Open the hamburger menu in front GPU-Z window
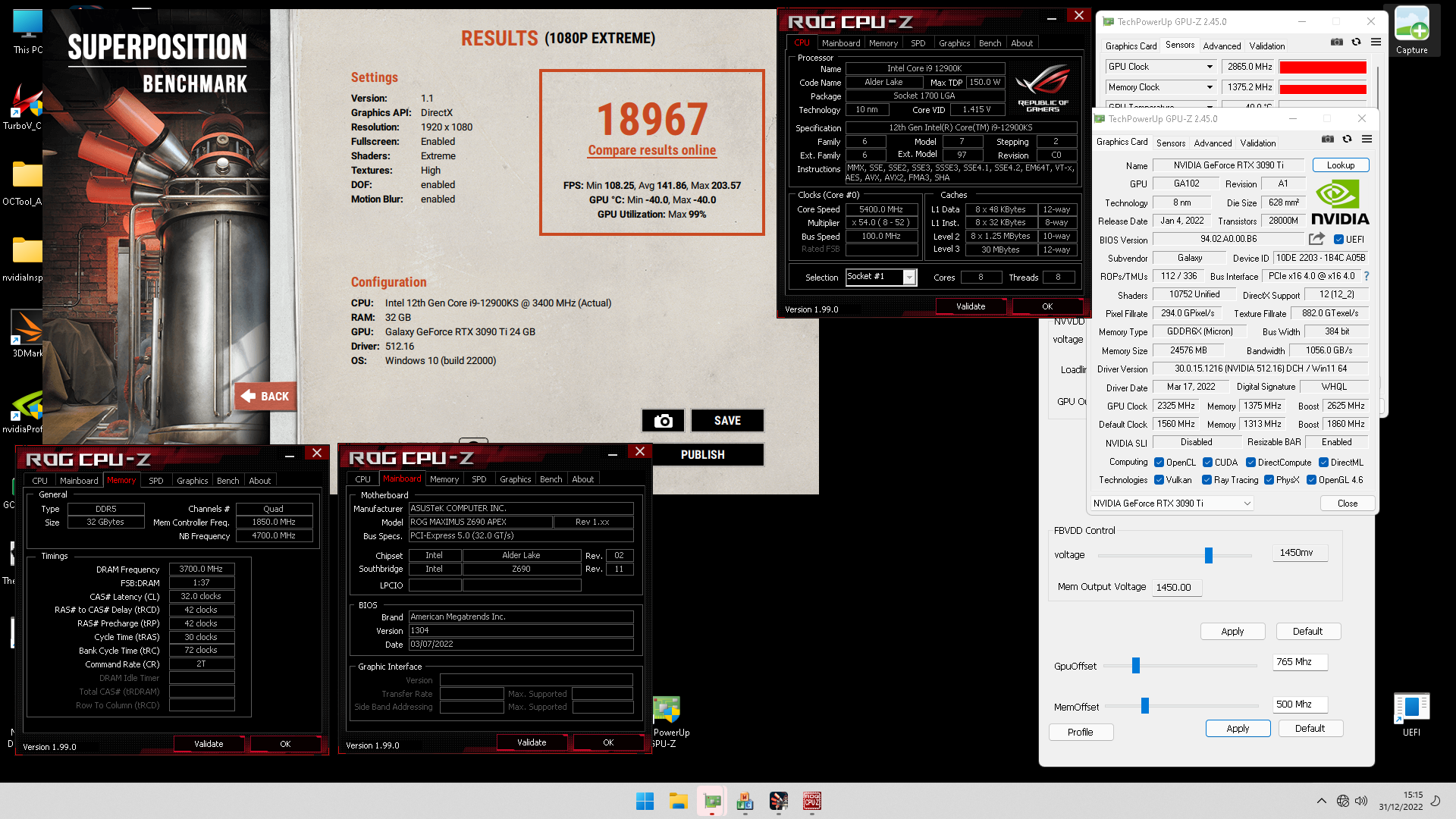 (x=1367, y=140)
